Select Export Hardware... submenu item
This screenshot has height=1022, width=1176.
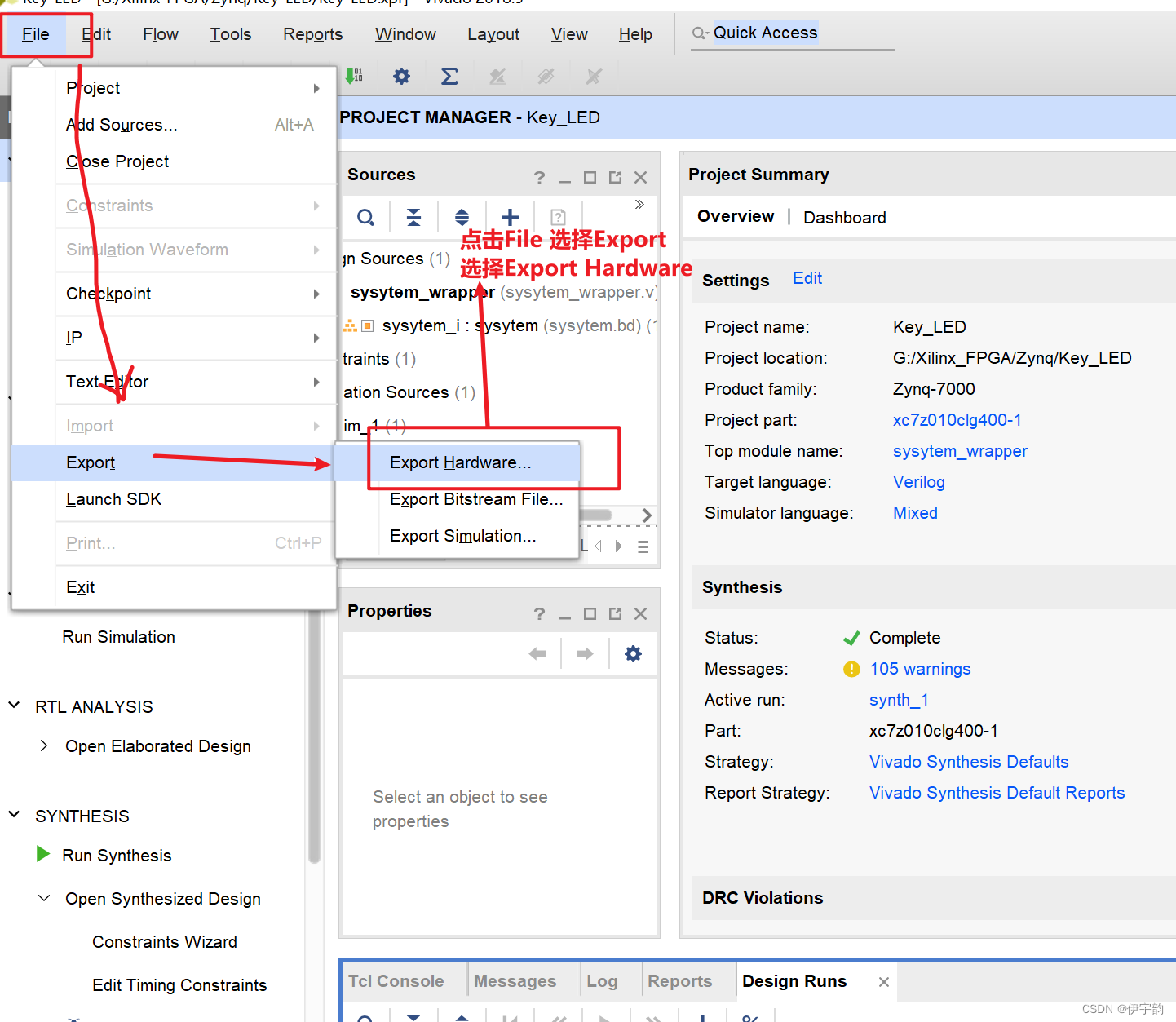coord(458,462)
